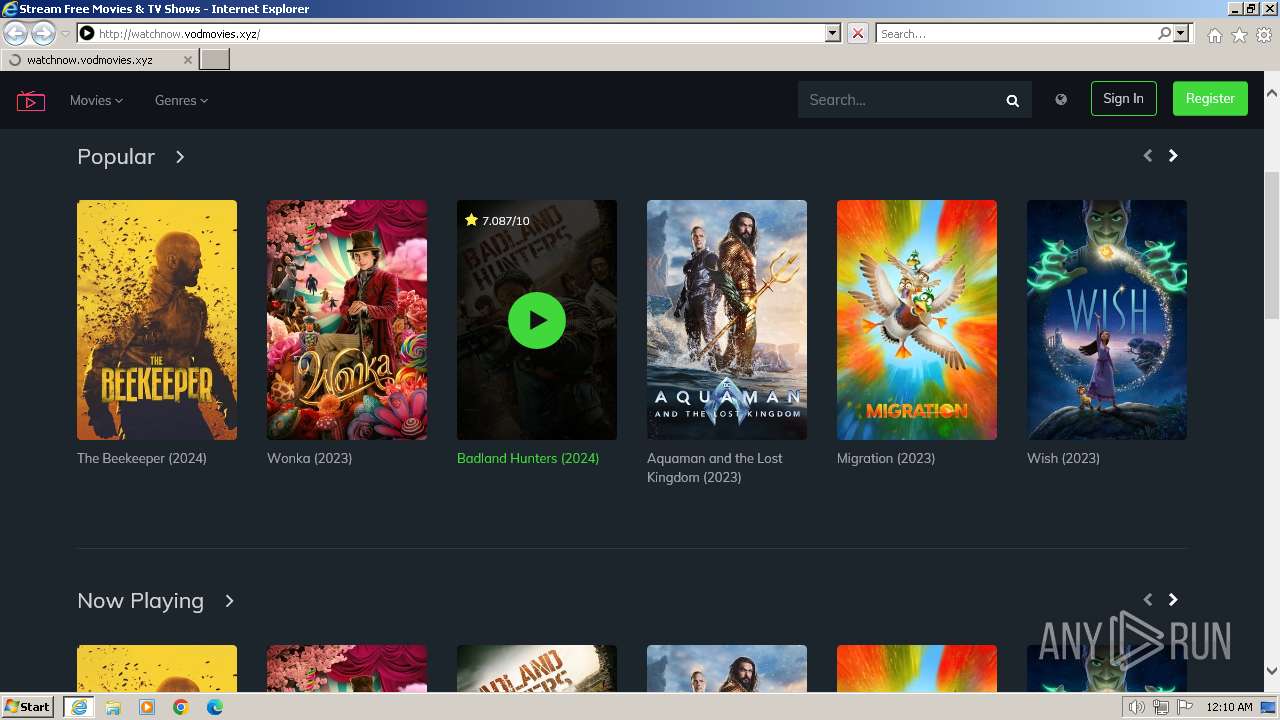Open the Movies dropdown menu
The width and height of the screenshot is (1280, 720).
96,100
